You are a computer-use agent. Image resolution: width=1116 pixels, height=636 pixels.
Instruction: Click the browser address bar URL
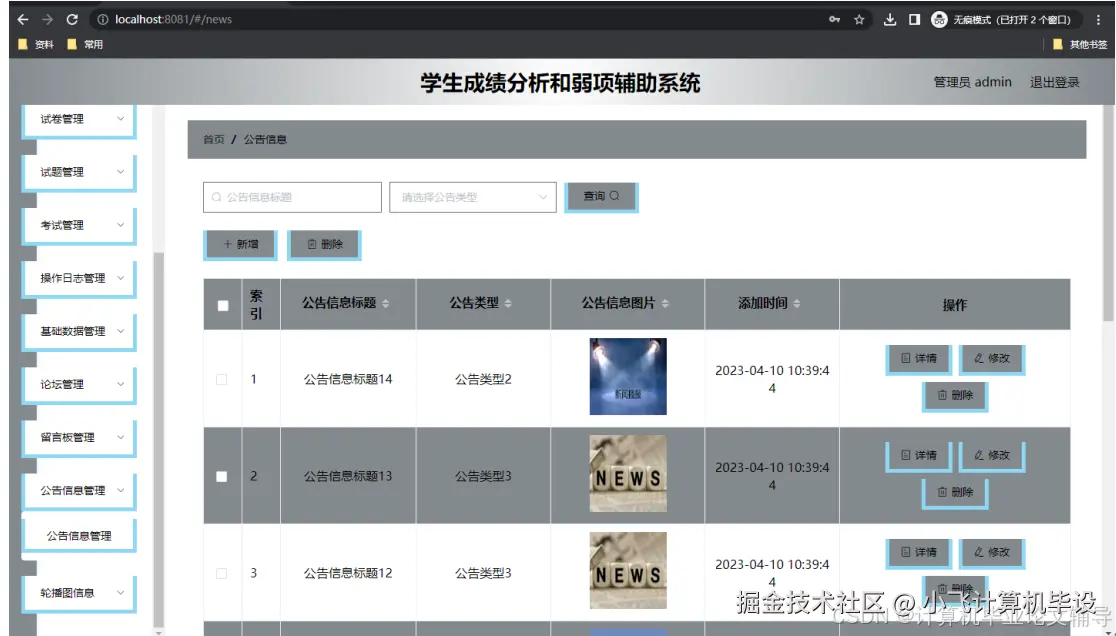173,19
